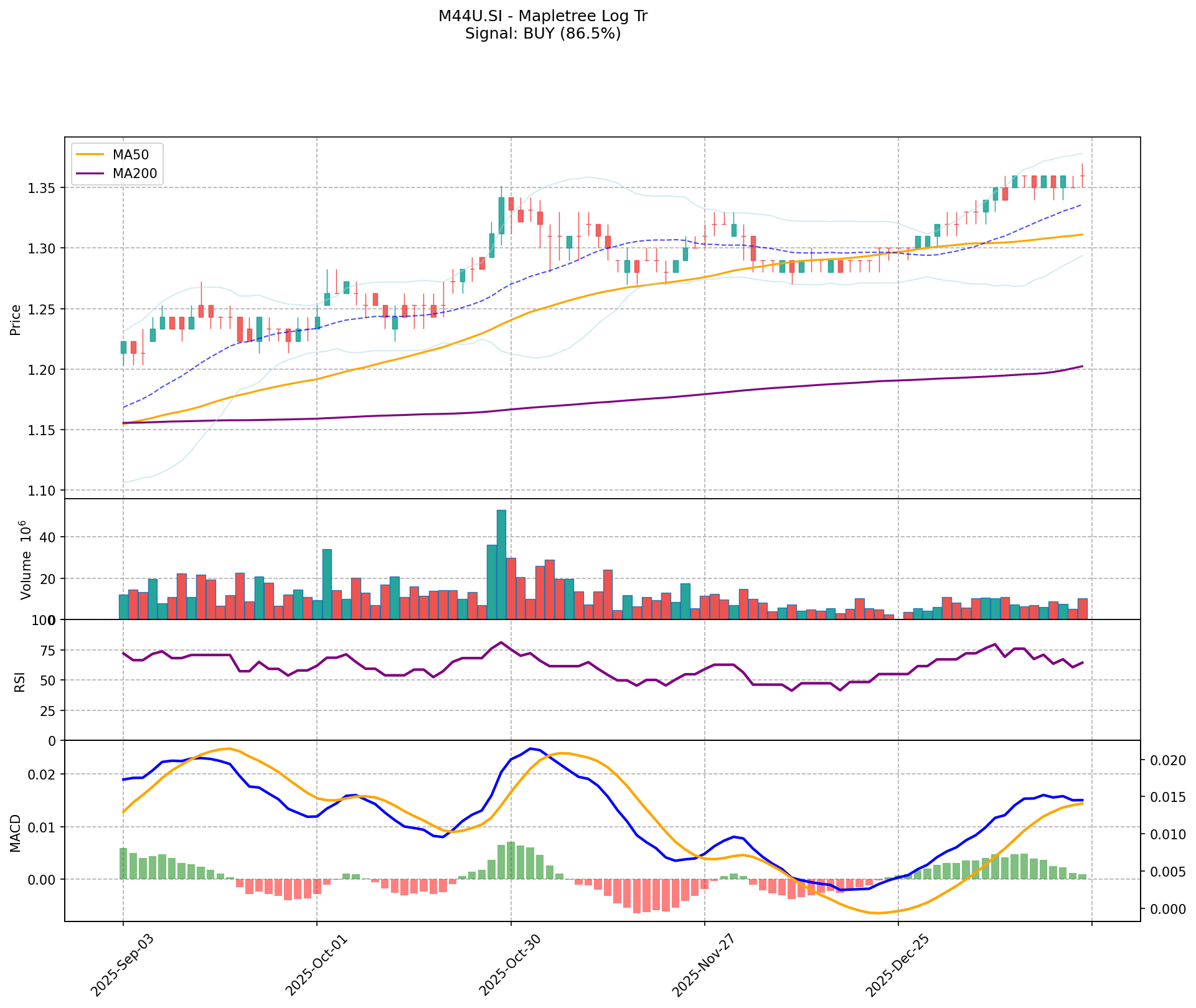Click the RSI y-axis label
The width and height of the screenshot is (1196, 1008).
click(20, 681)
